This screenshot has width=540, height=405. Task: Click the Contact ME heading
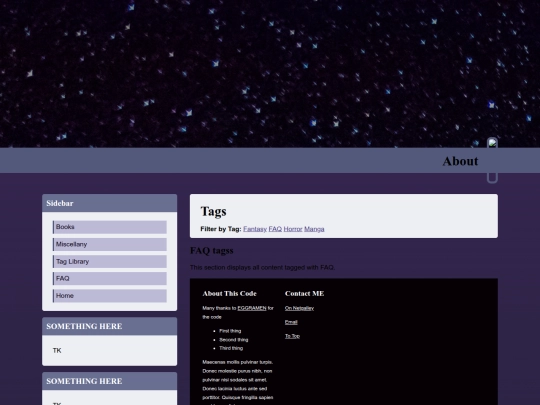[304, 293]
